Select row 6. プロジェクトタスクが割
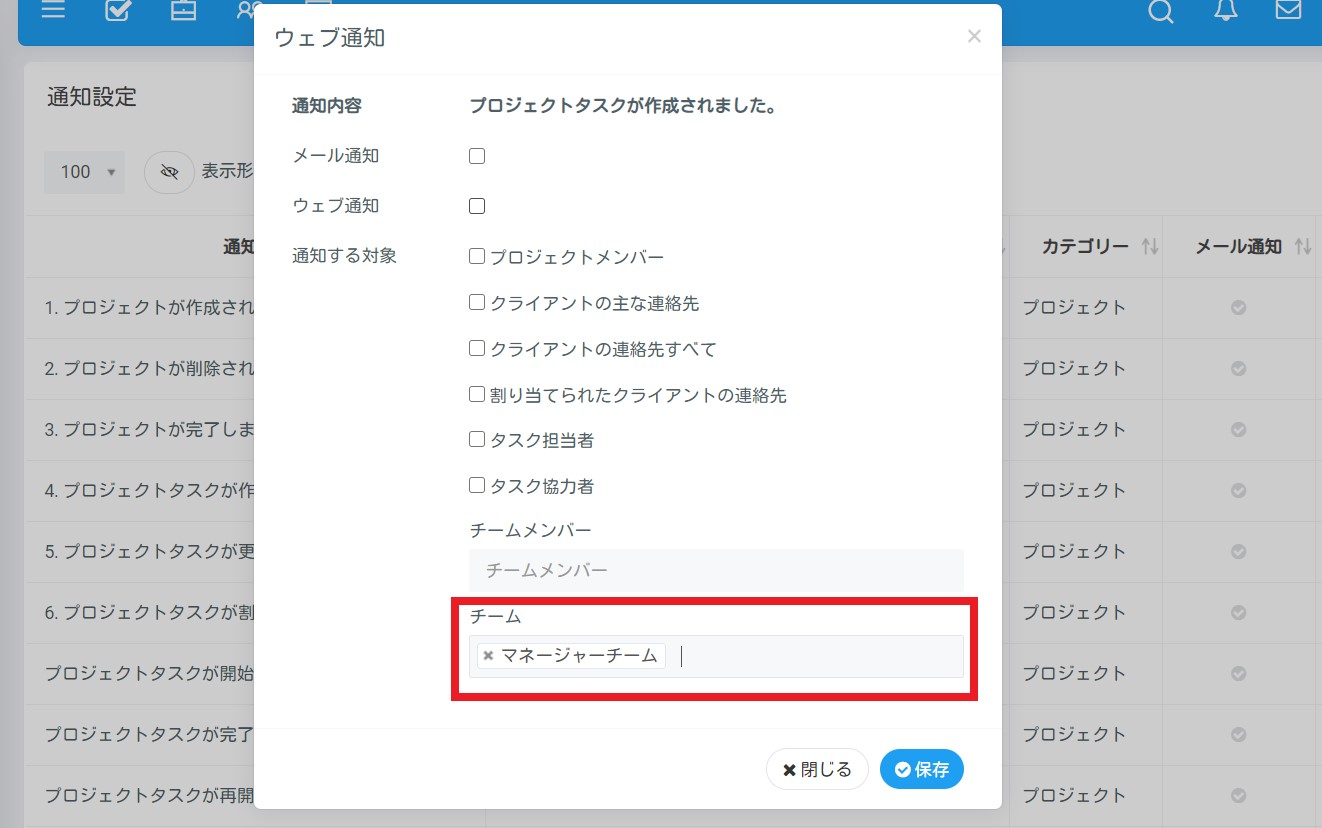The image size is (1322, 828). point(150,613)
